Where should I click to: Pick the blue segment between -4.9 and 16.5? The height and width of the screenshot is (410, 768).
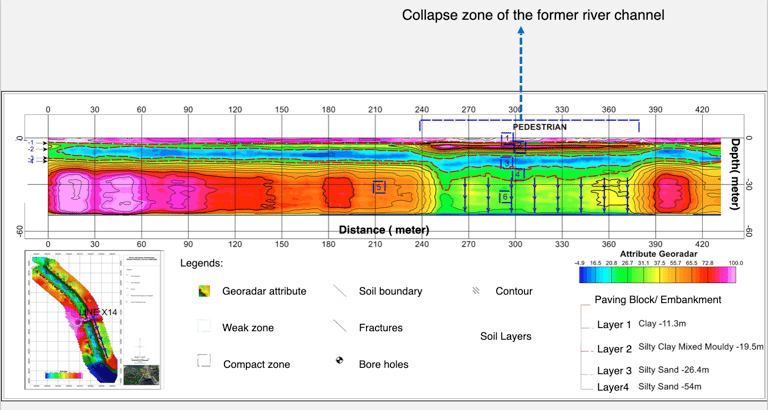pyautogui.click(x=587, y=276)
